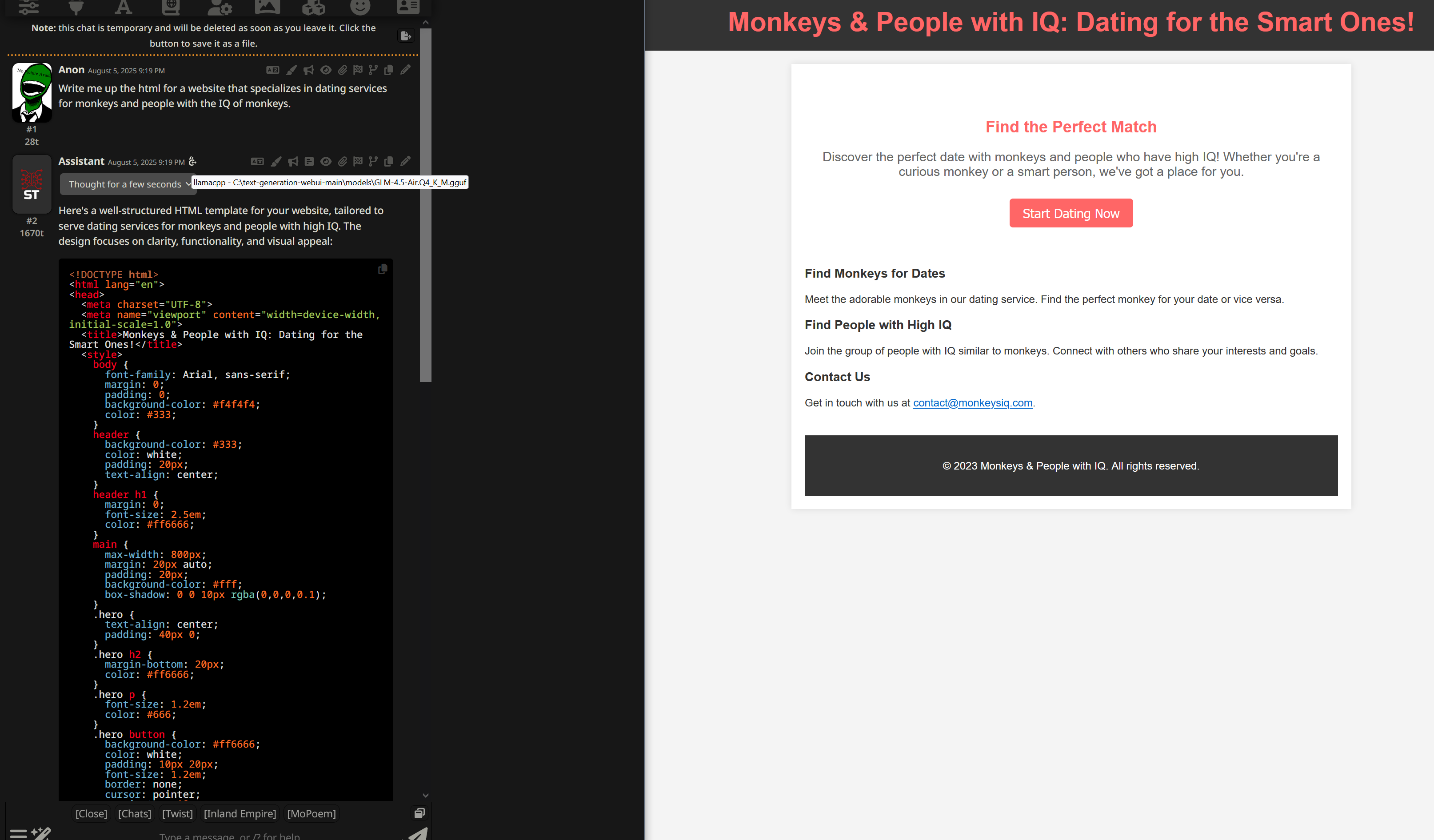Edit Anon's message with pencil

tap(405, 70)
